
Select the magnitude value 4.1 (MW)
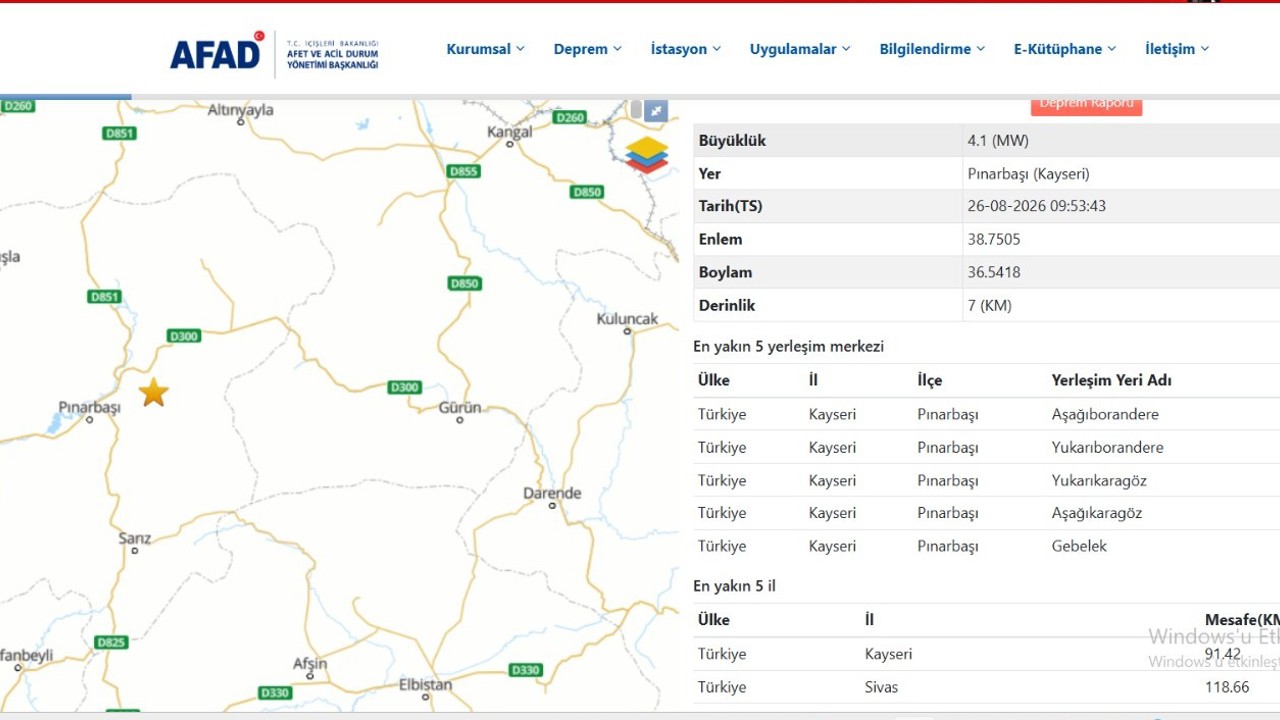[x=998, y=141]
